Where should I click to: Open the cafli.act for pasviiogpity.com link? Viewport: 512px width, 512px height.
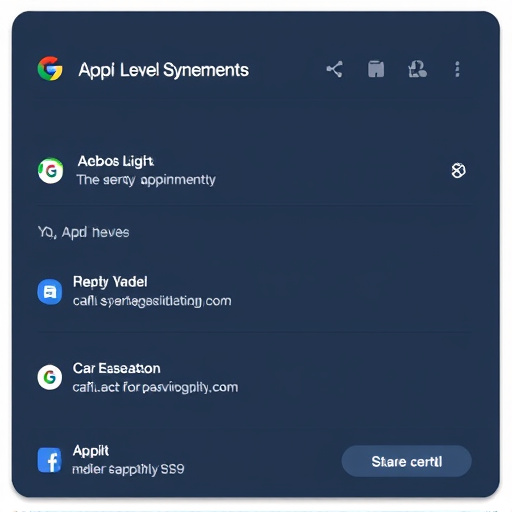155,387
